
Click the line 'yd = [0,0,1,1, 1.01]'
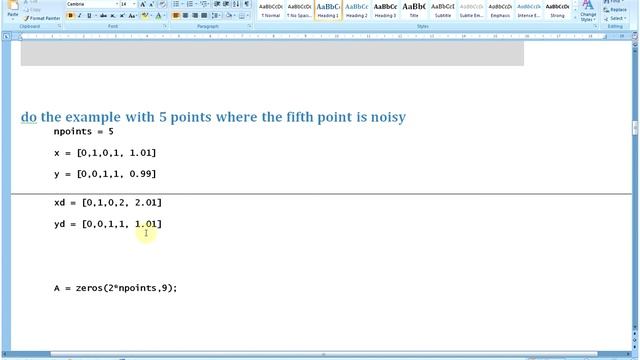pos(108,224)
